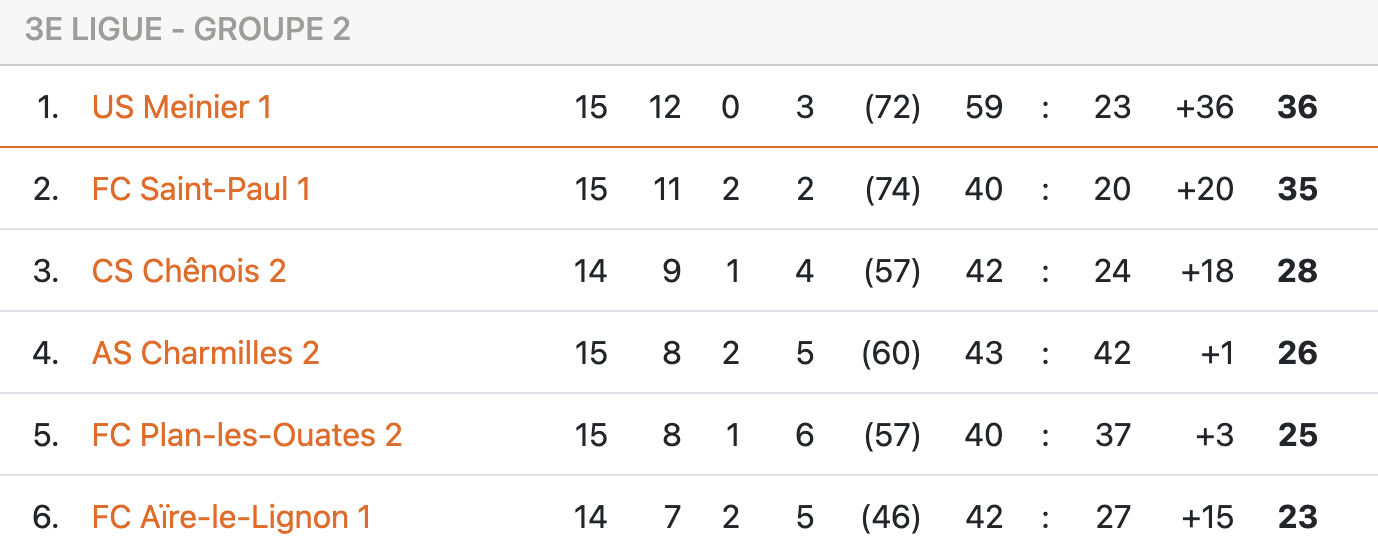This screenshot has width=1378, height=550.
Task: Click FC Saint-Paul's 35 points total
Action: [x=1297, y=189]
